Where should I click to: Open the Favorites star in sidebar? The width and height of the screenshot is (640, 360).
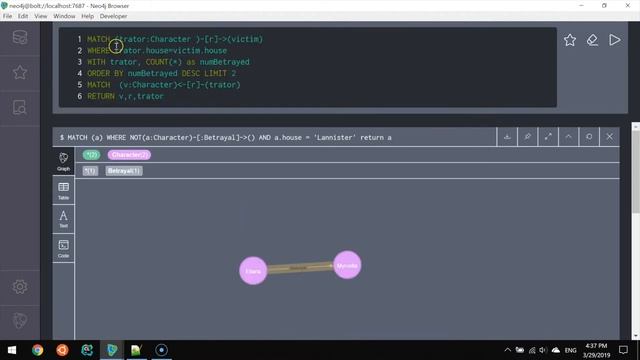[20, 73]
